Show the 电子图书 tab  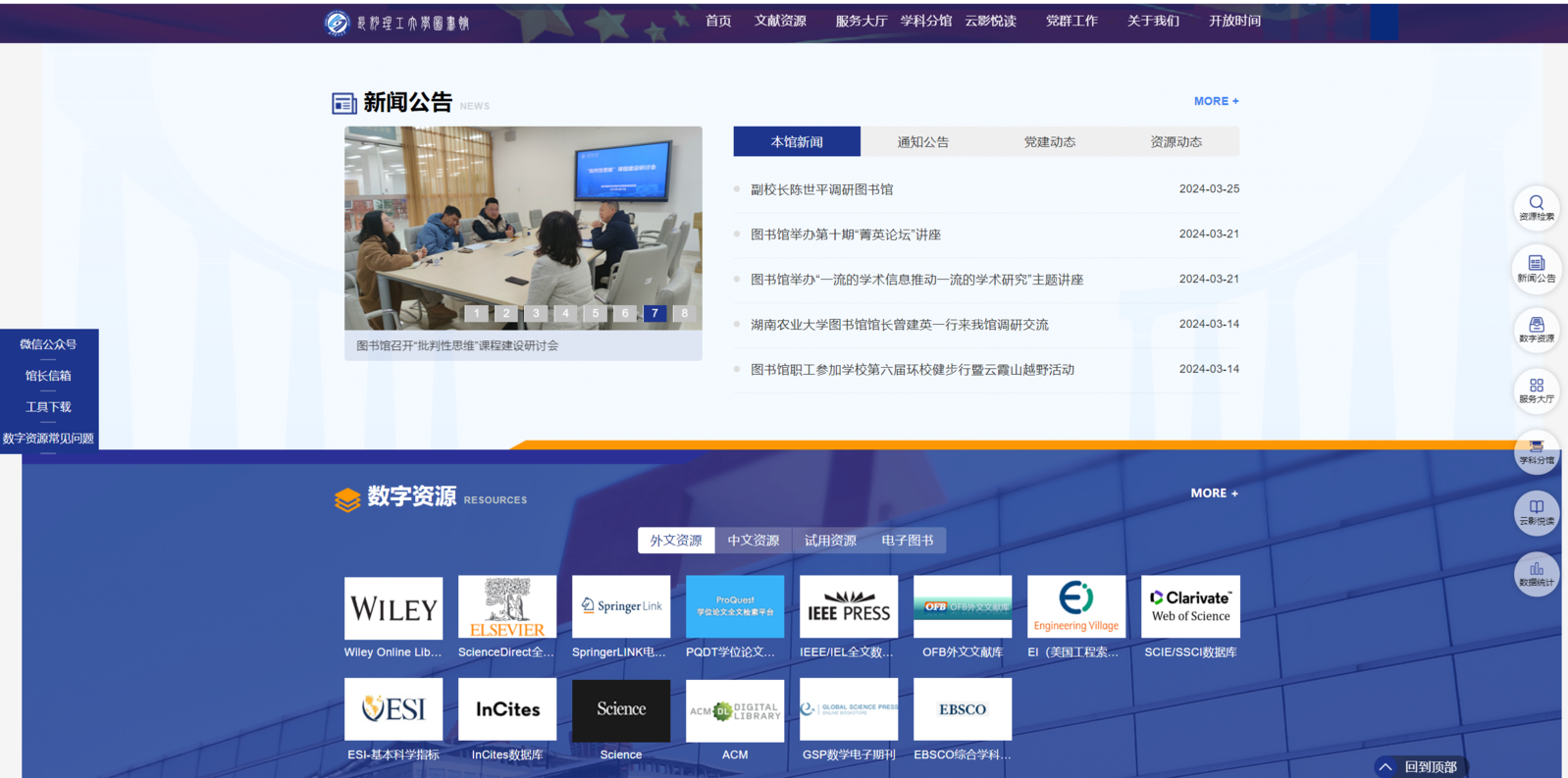[x=908, y=541]
